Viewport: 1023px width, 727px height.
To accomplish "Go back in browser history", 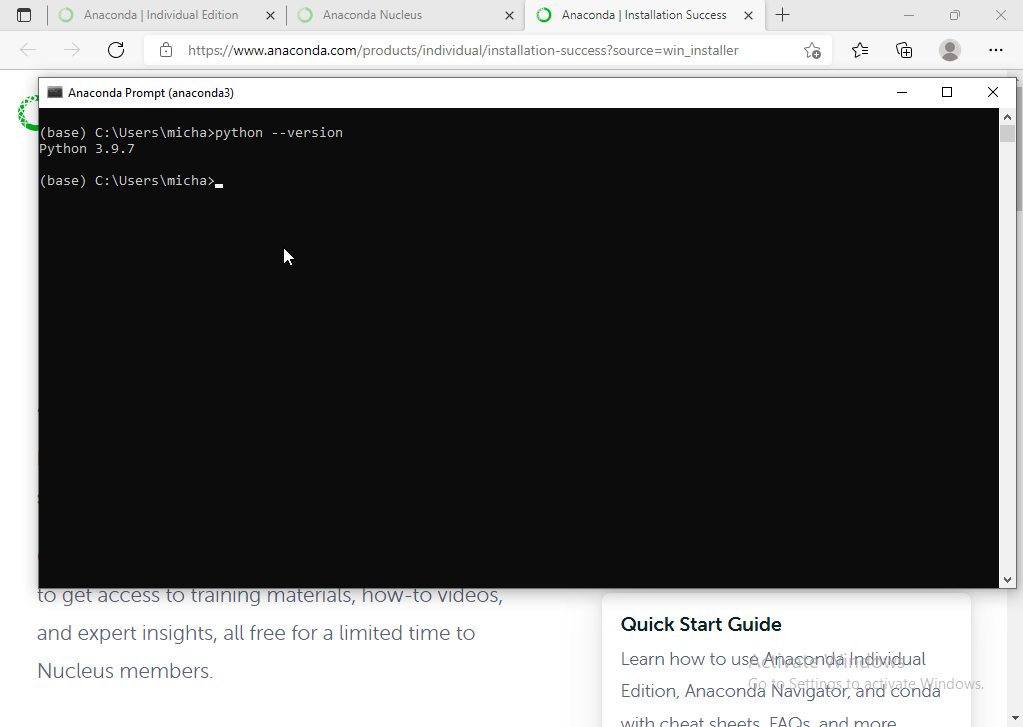I will click(28, 50).
